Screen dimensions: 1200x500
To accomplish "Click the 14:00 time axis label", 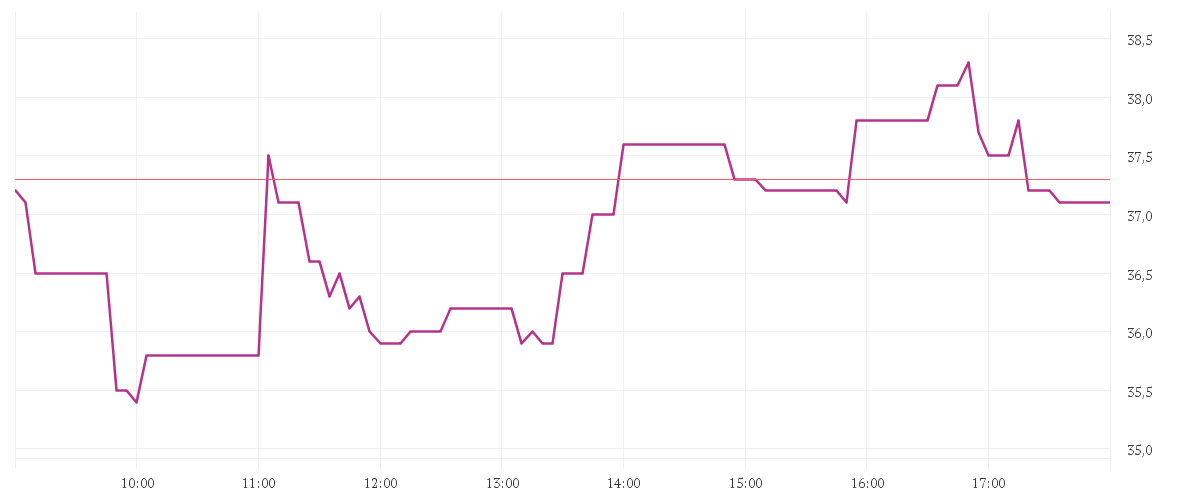I will [x=624, y=483].
